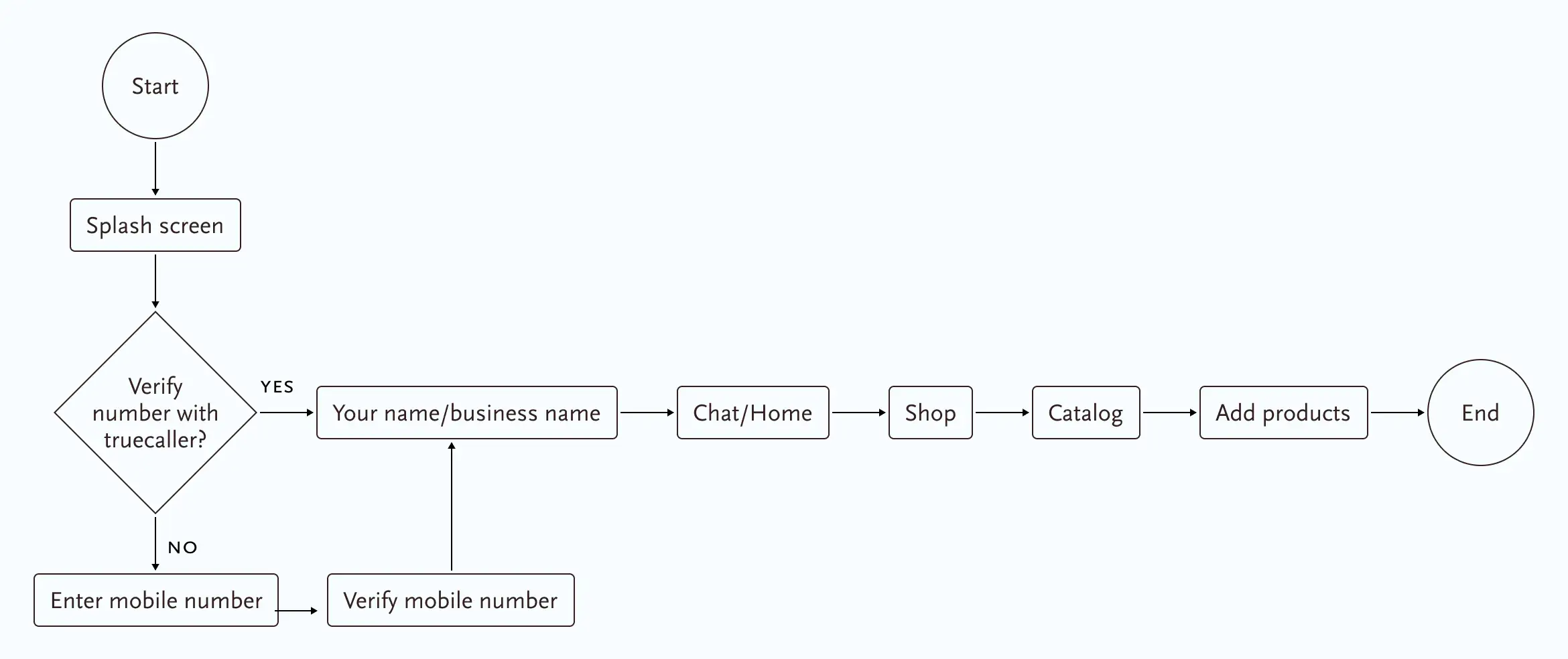1568x659 pixels.
Task: Click the Verify mobile number box
Action: click(x=450, y=600)
